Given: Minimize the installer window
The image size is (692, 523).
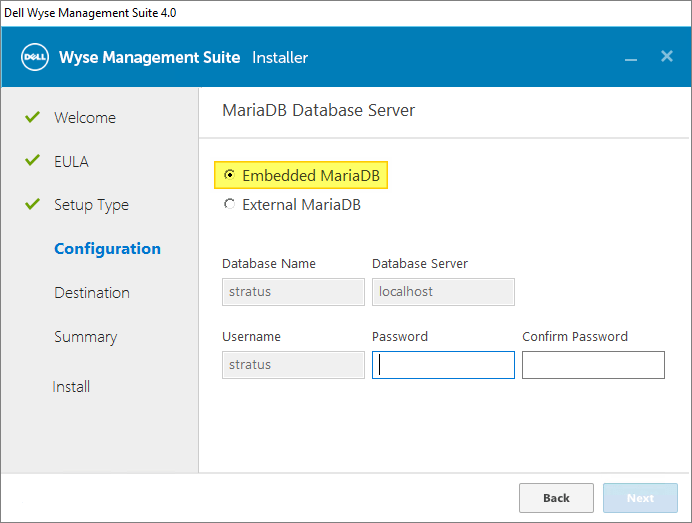Looking at the screenshot, I should 631,58.
